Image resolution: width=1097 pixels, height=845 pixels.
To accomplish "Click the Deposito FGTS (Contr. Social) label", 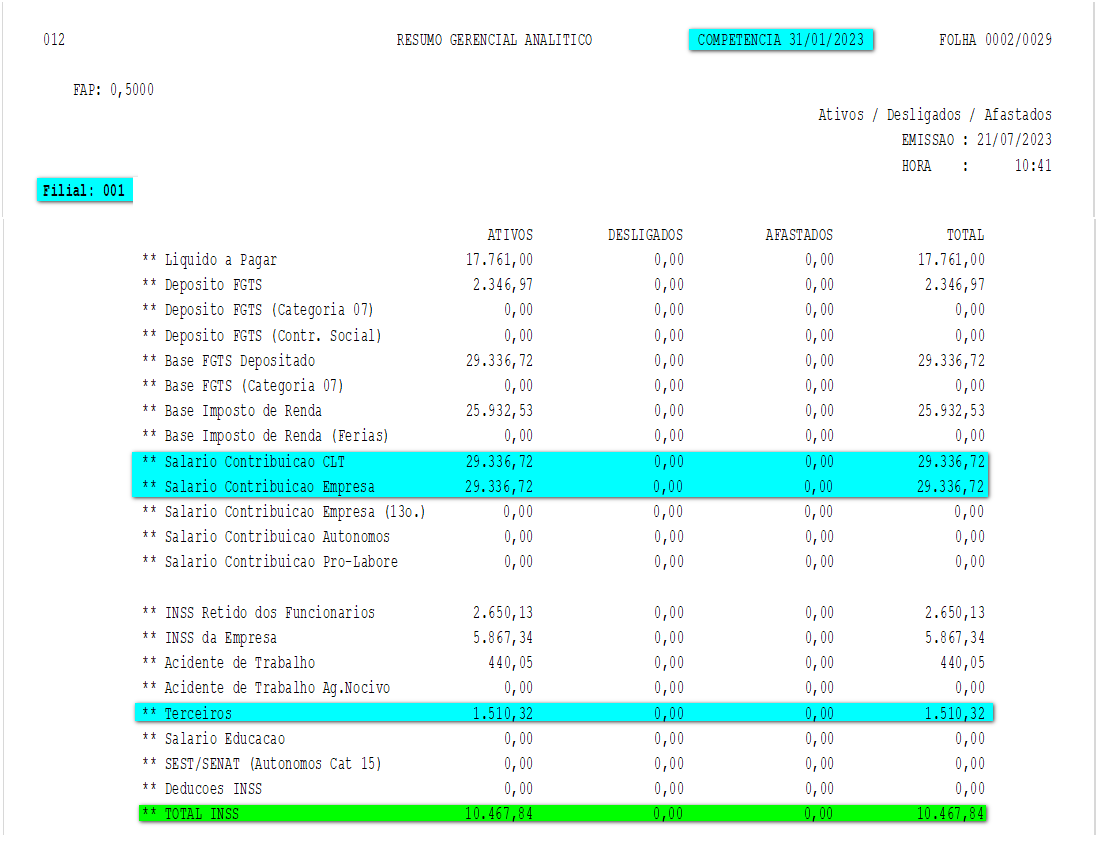I will 262,336.
